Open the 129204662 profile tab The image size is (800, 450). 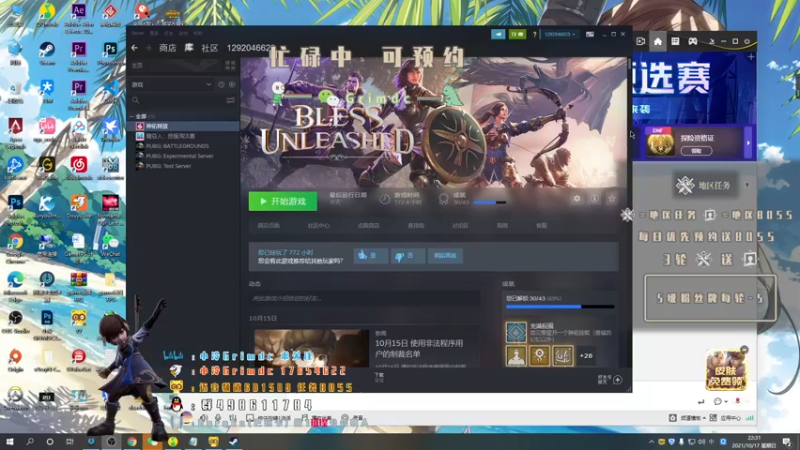[x=249, y=48]
